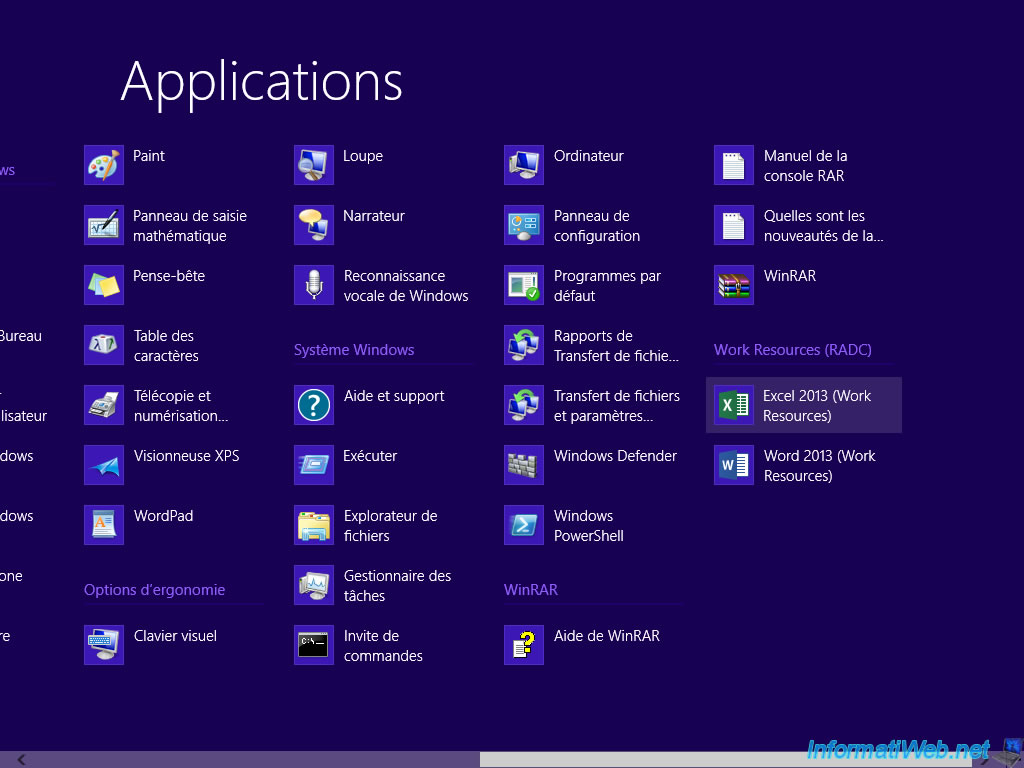Open the Loupe magnifier icon

[314, 165]
